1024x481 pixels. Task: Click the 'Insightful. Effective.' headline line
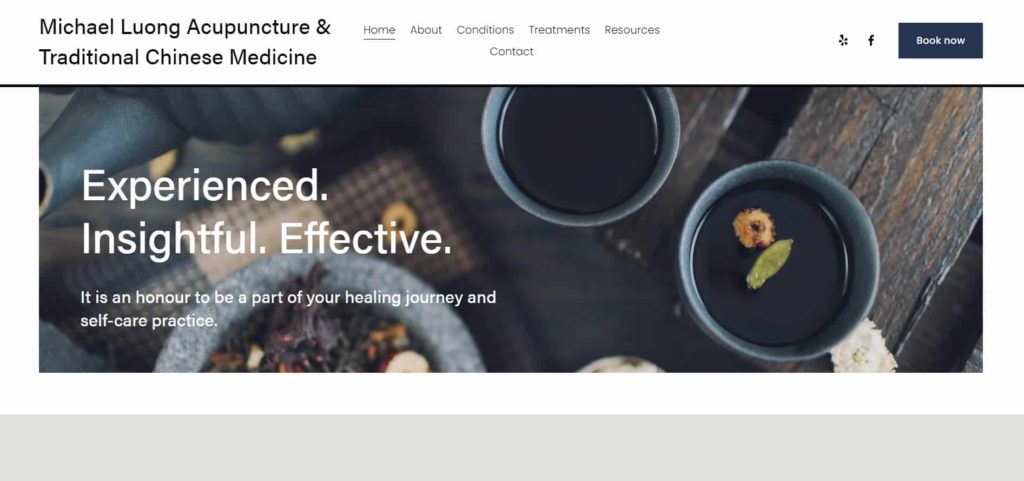(266, 239)
